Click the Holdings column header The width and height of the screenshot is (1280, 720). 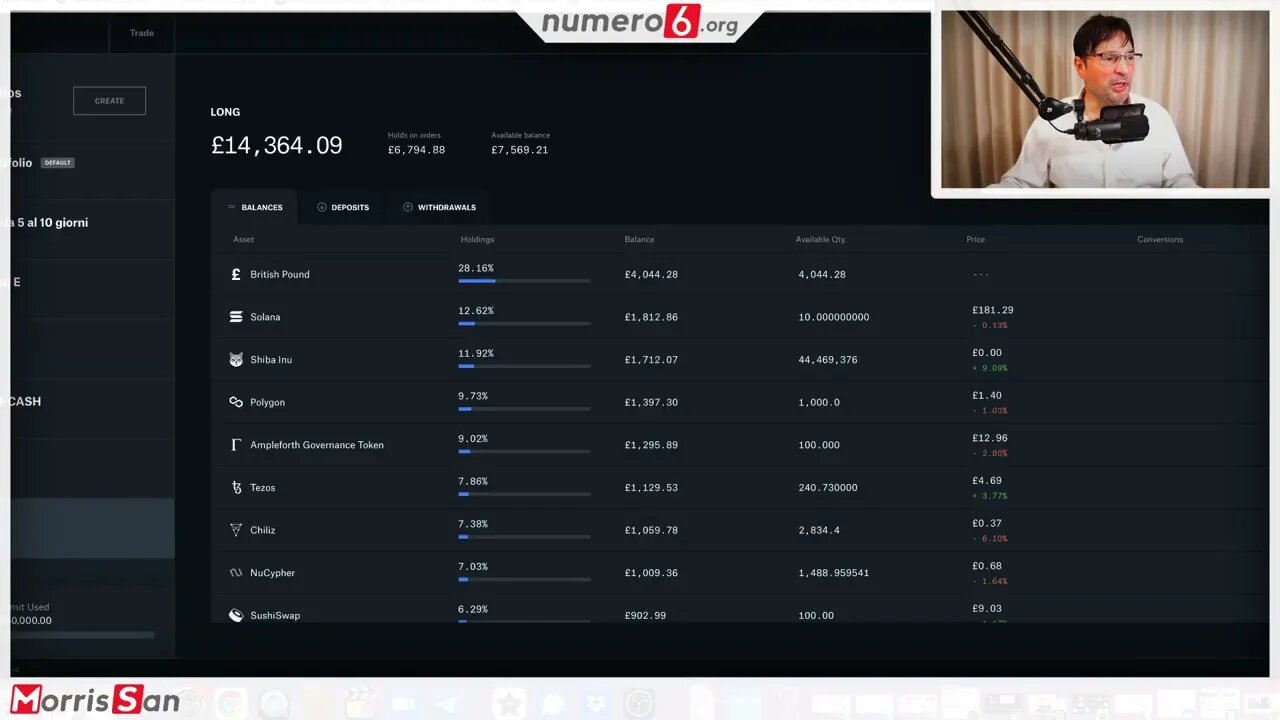click(477, 240)
